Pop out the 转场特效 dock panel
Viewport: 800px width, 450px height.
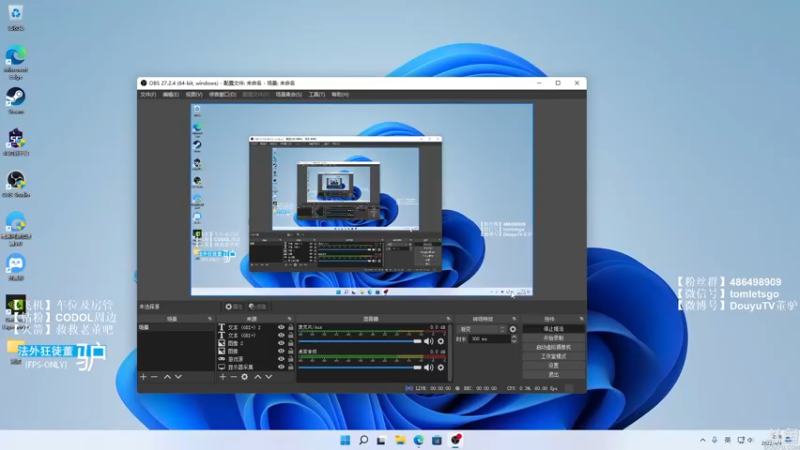click(514, 319)
